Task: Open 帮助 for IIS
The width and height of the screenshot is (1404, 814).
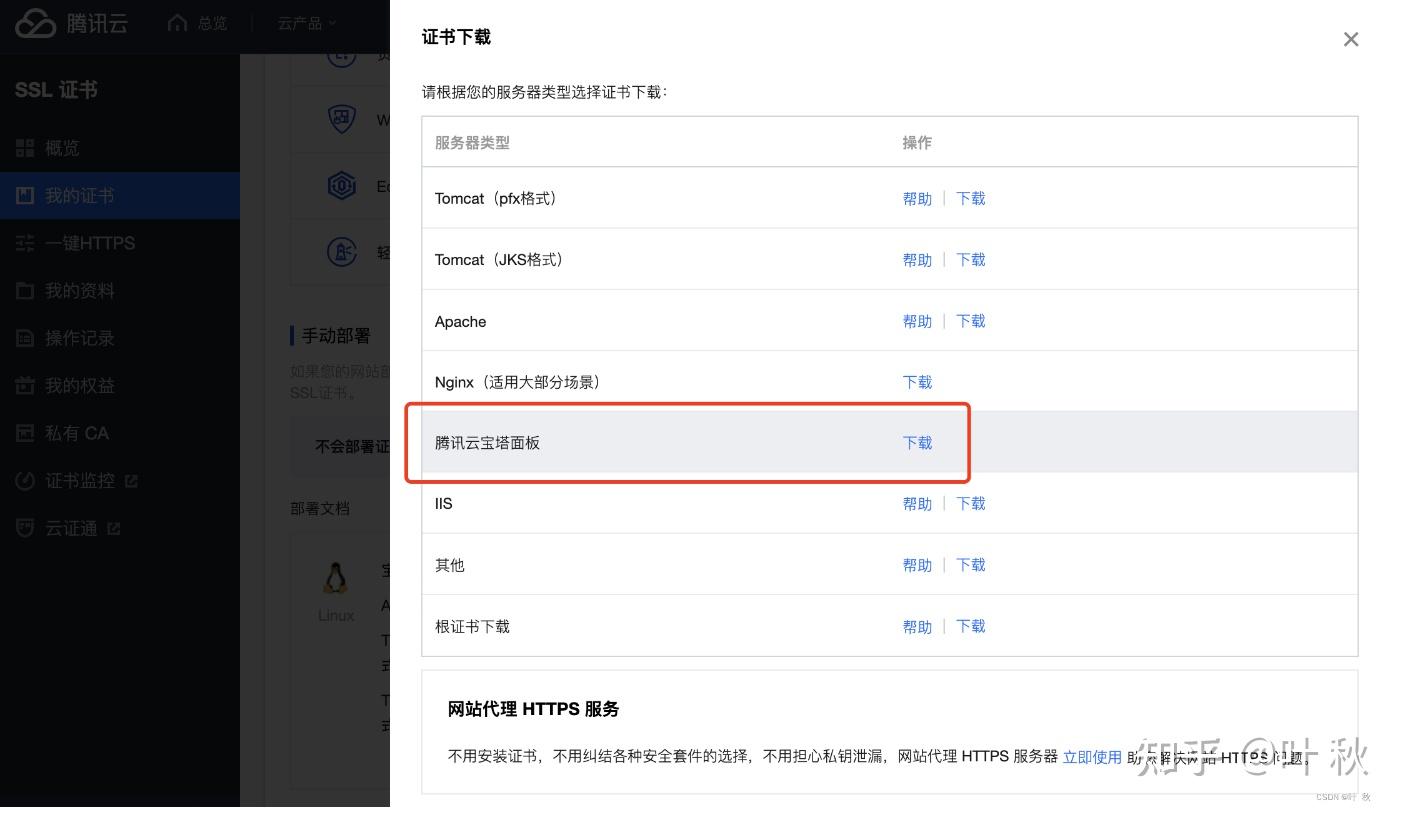Action: [x=917, y=504]
